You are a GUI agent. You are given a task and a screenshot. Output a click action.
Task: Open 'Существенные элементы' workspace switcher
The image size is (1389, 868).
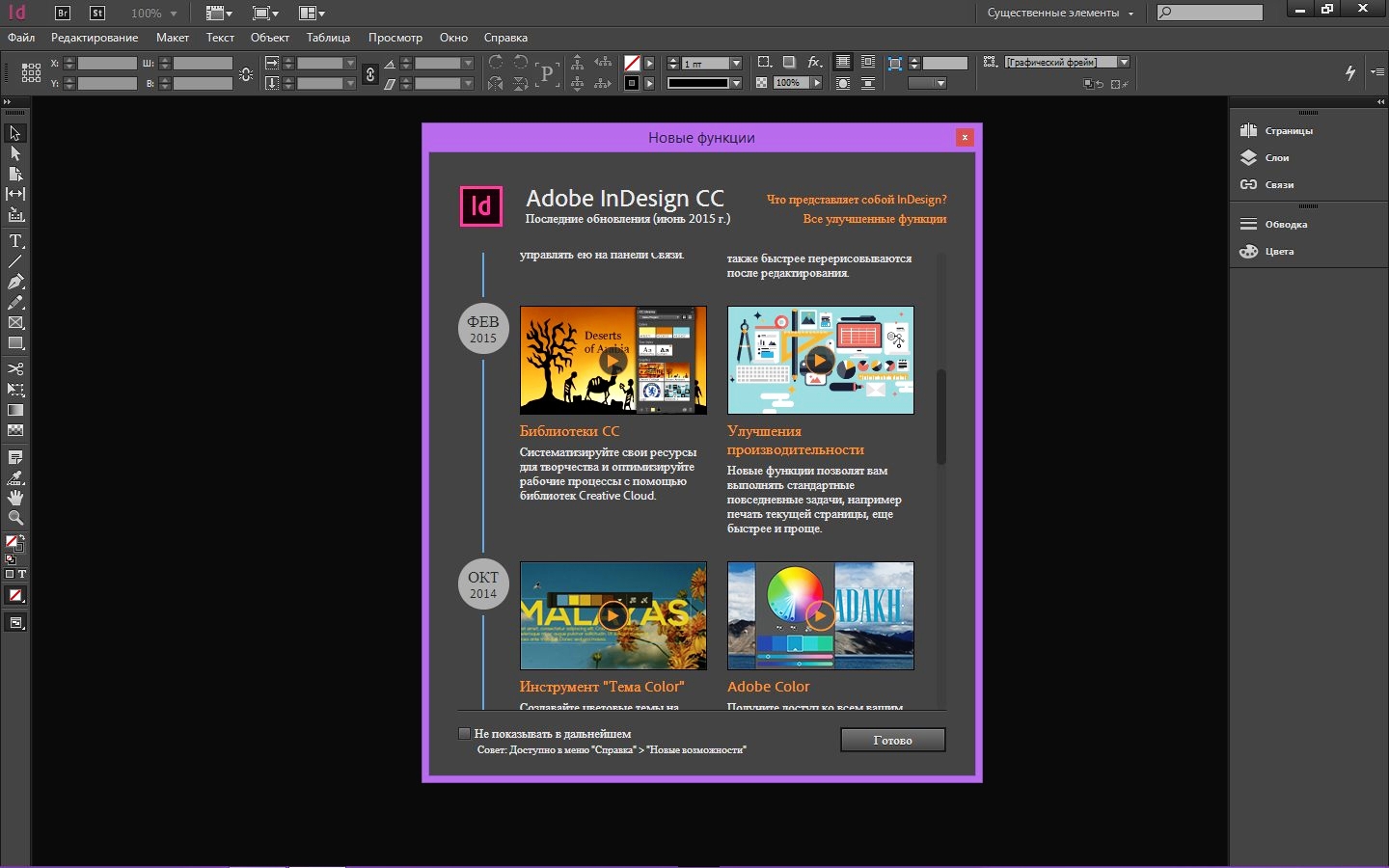pos(1060,13)
